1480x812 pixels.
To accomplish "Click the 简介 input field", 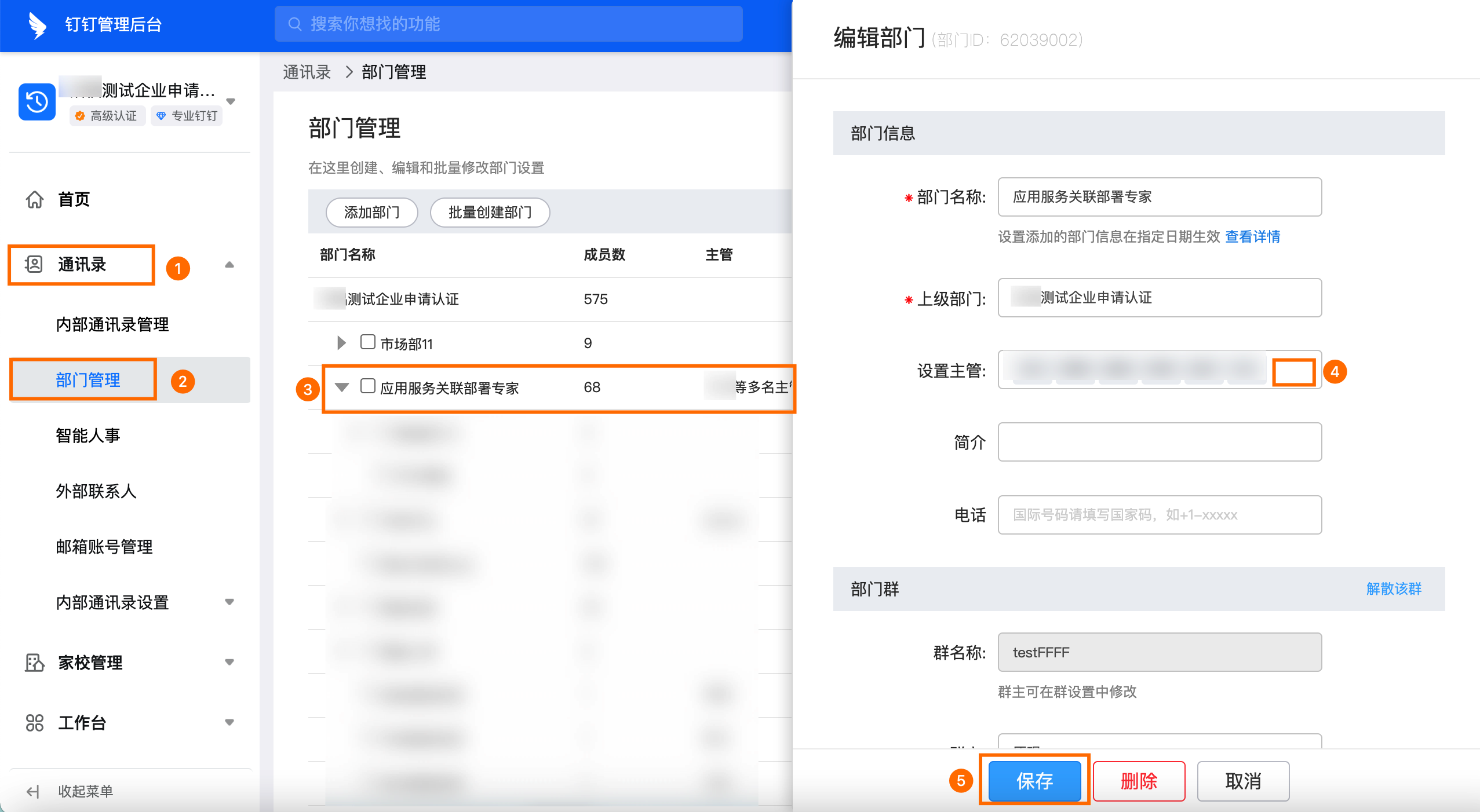I will click(x=1160, y=442).
